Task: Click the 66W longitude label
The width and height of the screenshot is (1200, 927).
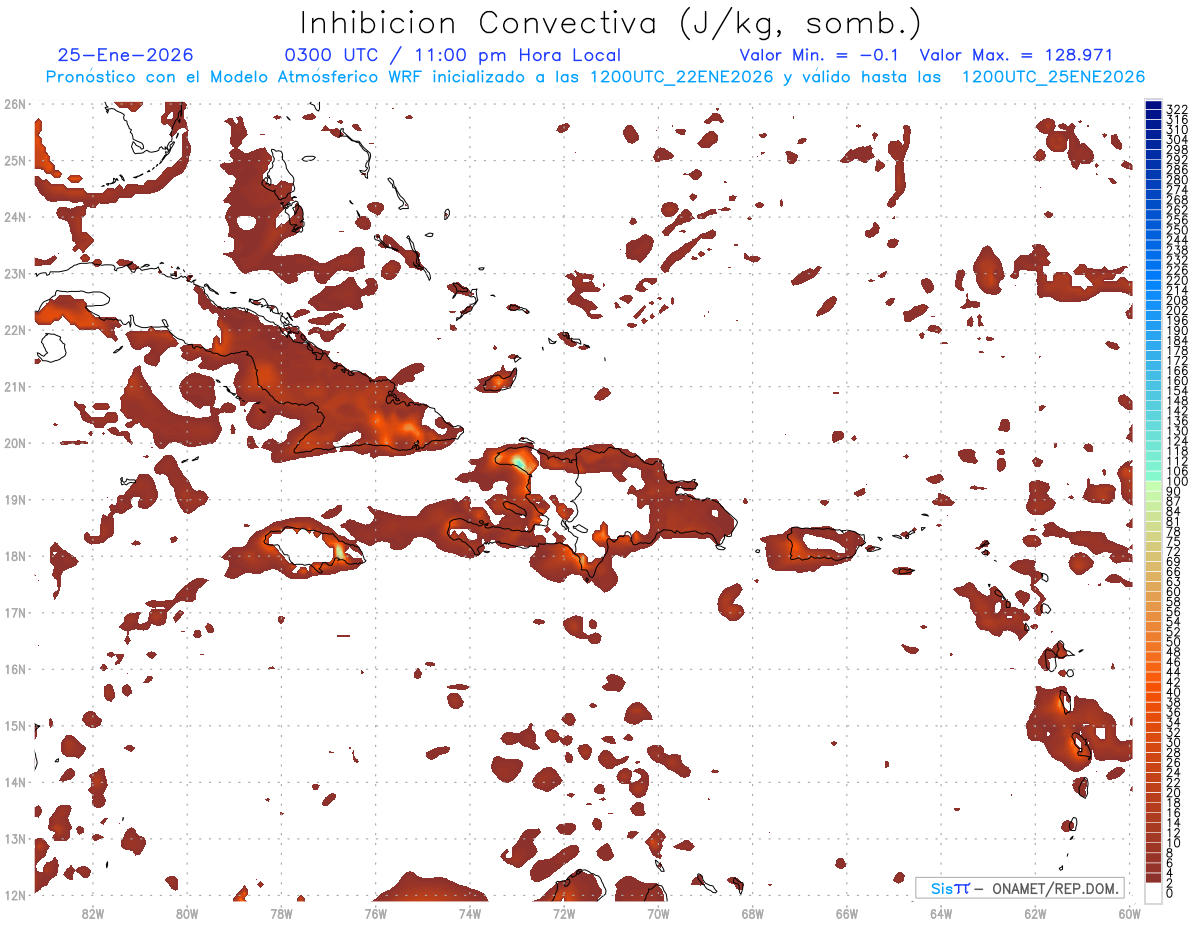Action: pyautogui.click(x=847, y=912)
